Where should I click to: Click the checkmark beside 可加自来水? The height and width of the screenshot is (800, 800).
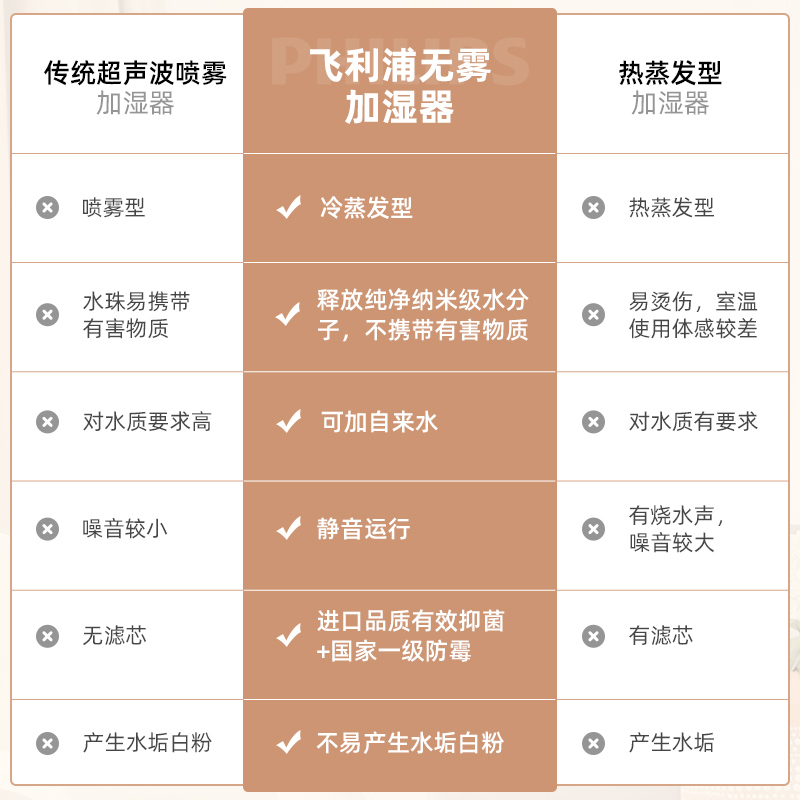[x=289, y=422]
